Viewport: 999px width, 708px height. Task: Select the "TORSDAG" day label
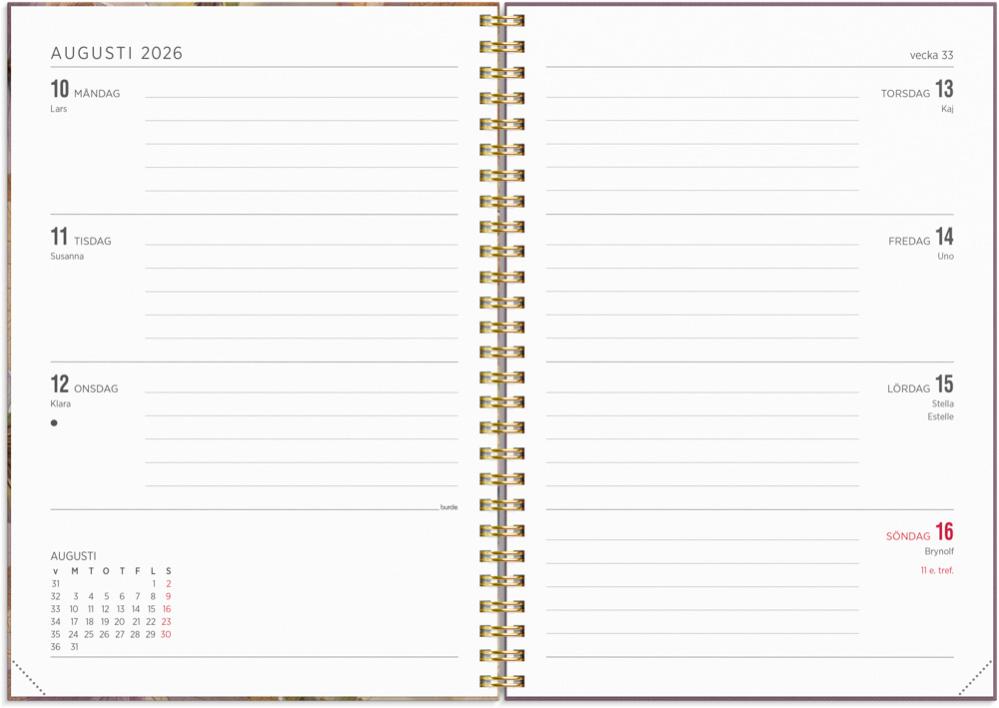[x=905, y=94]
